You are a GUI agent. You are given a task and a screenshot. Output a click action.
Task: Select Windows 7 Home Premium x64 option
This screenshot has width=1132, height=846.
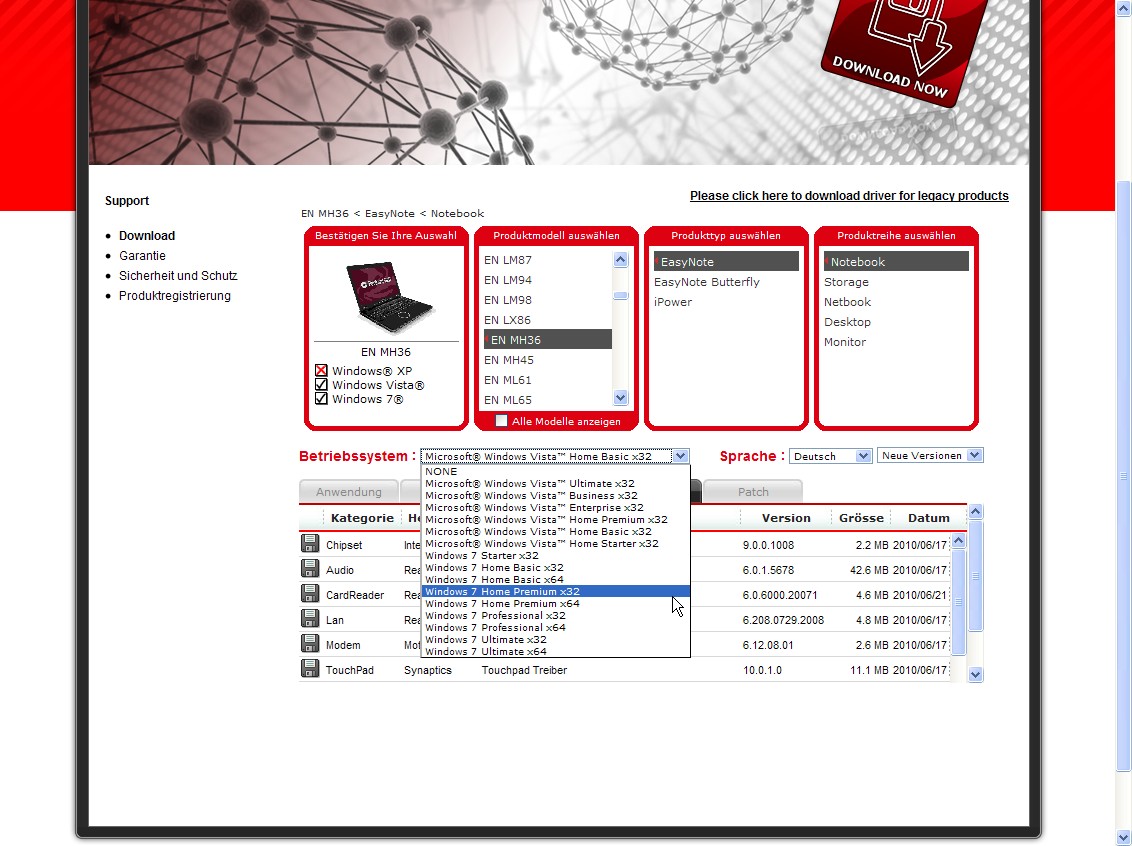[555, 603]
